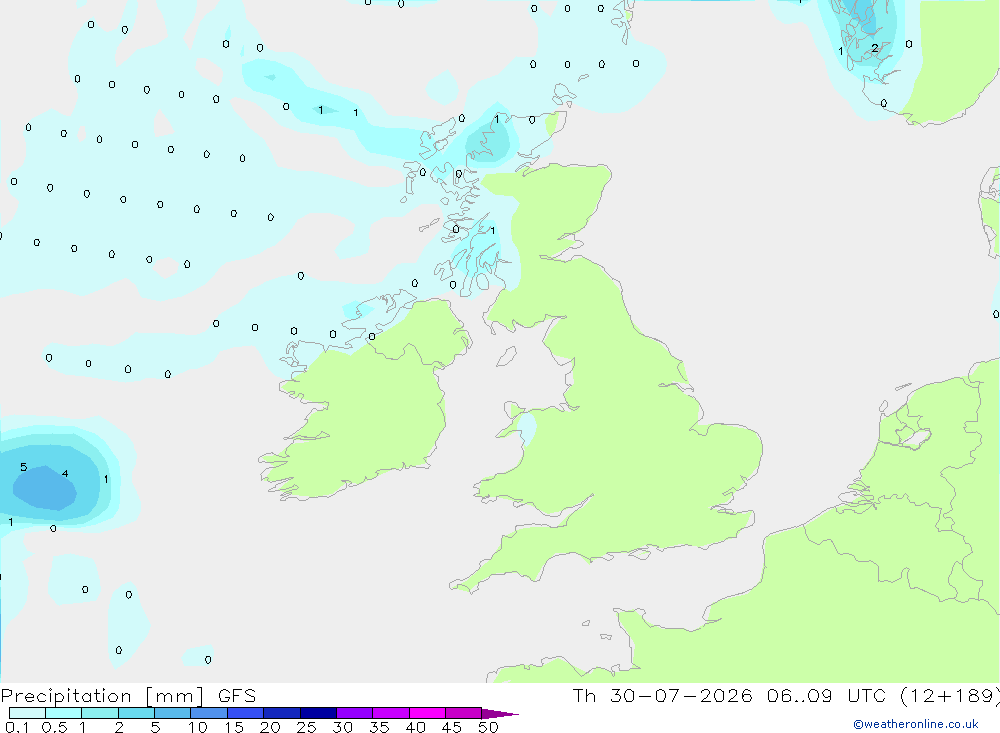Click the 'GFS' model label
Screen dimensions: 1000x733
(237, 696)
